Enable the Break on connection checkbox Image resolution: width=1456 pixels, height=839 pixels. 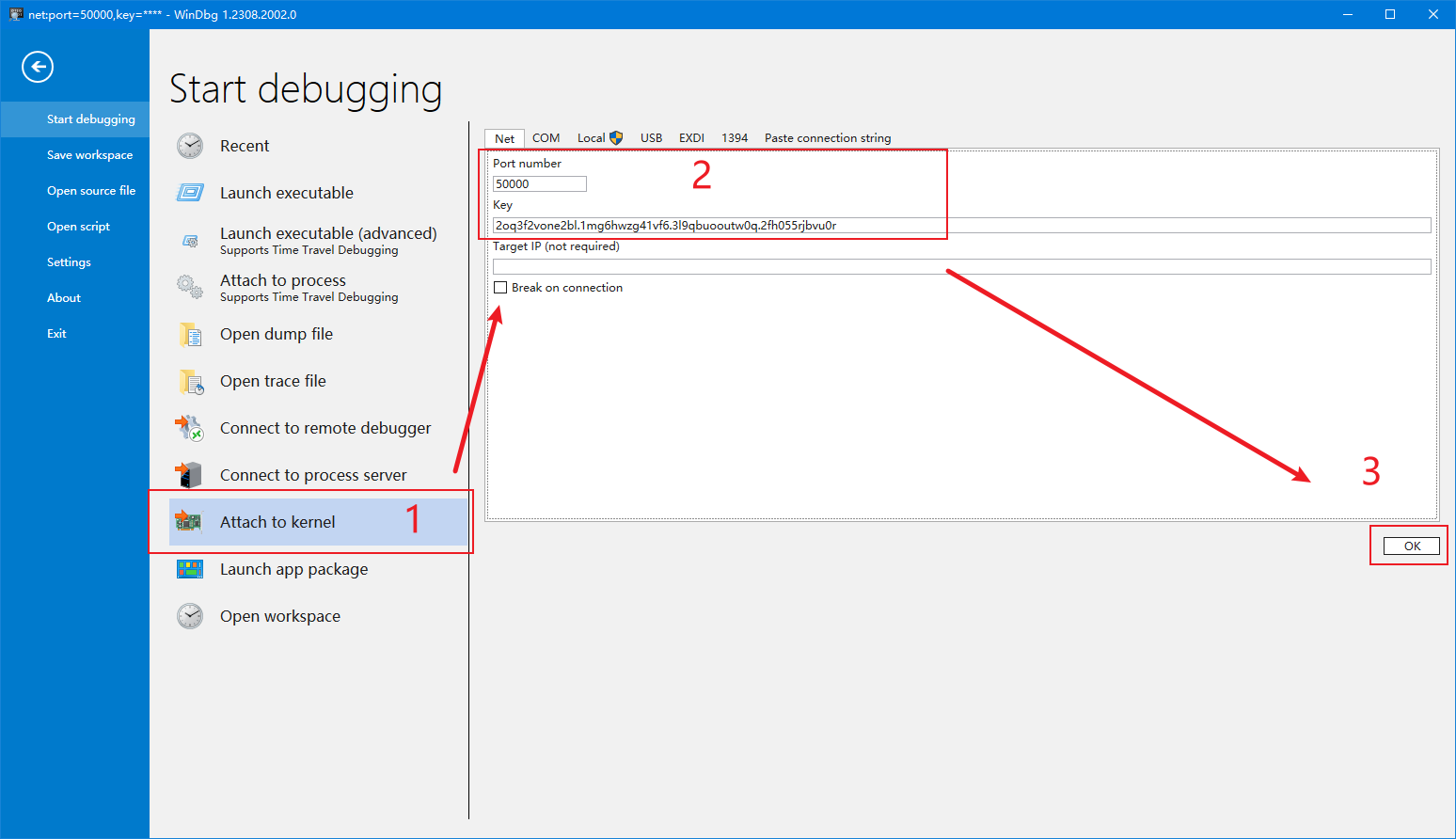[x=500, y=288]
